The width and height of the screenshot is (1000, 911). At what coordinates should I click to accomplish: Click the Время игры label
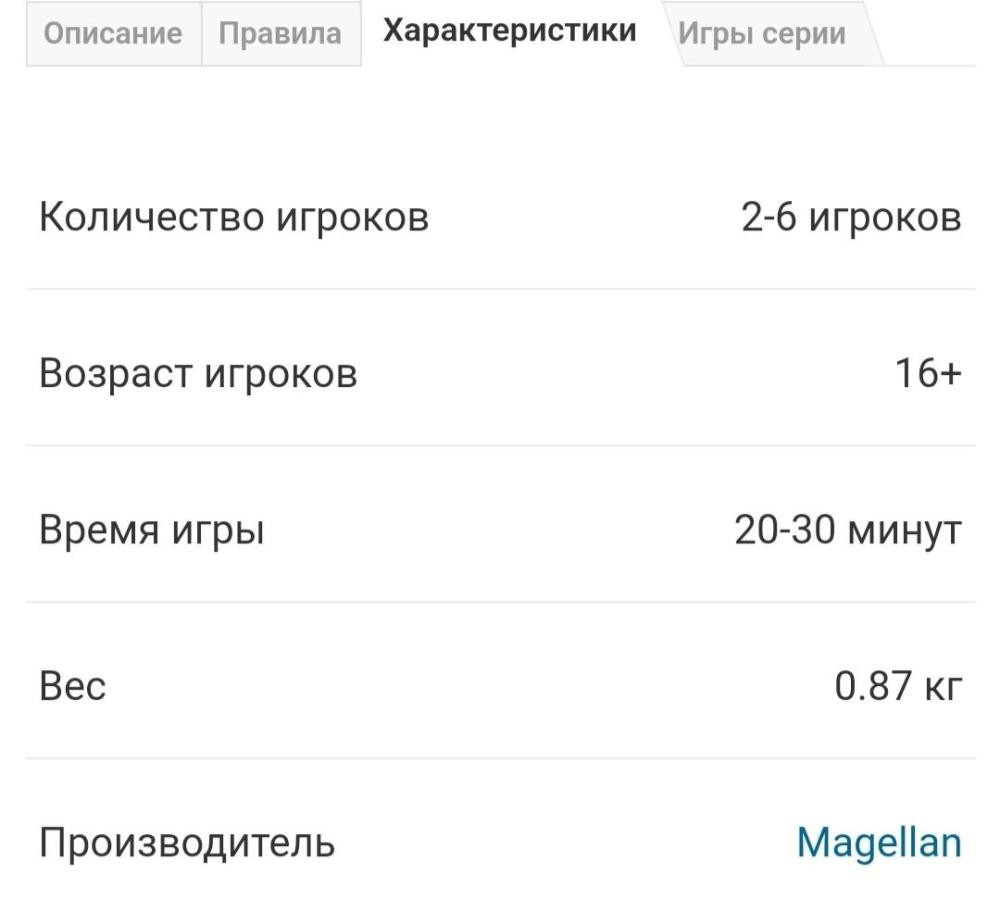click(x=152, y=530)
